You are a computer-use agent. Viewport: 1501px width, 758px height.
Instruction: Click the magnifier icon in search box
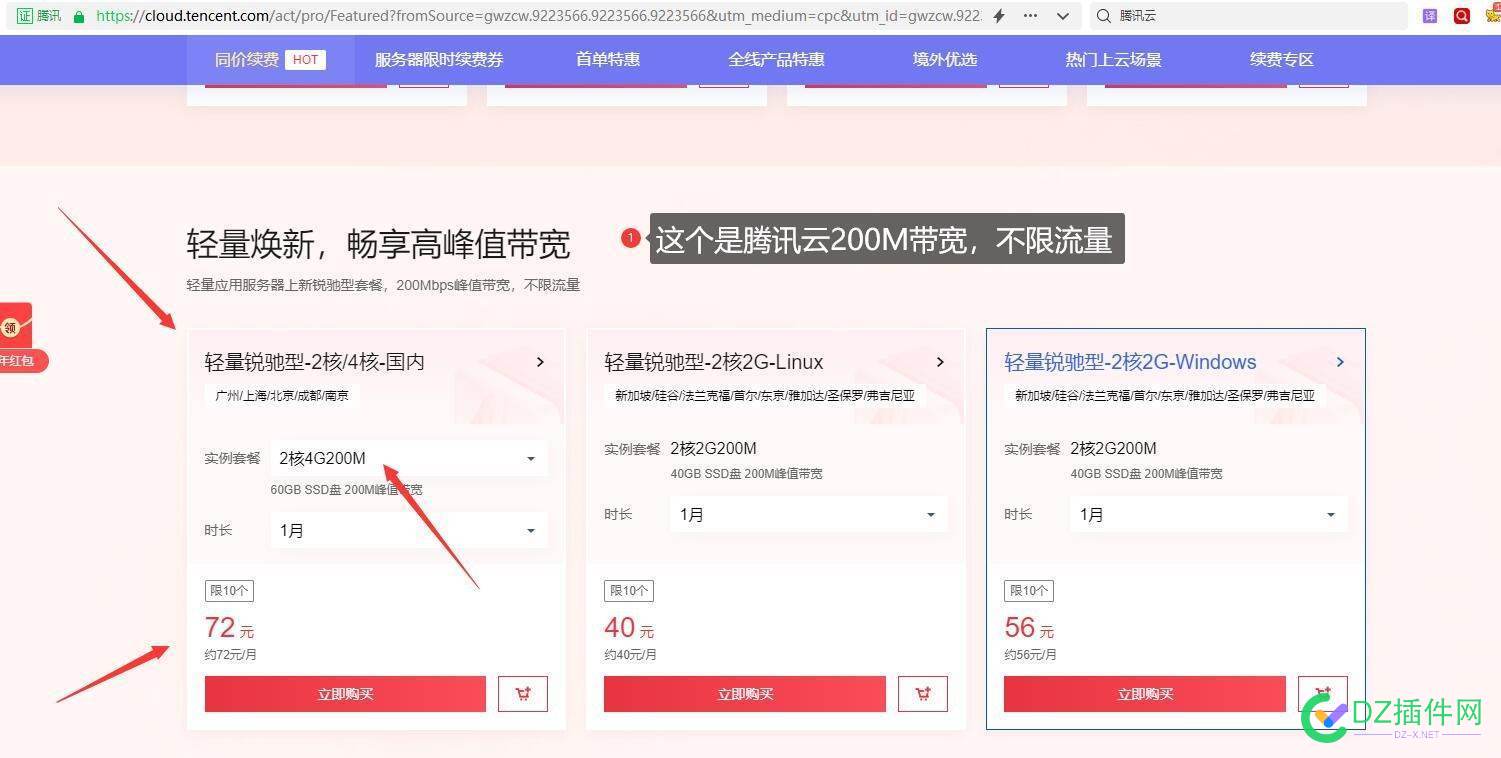1103,16
